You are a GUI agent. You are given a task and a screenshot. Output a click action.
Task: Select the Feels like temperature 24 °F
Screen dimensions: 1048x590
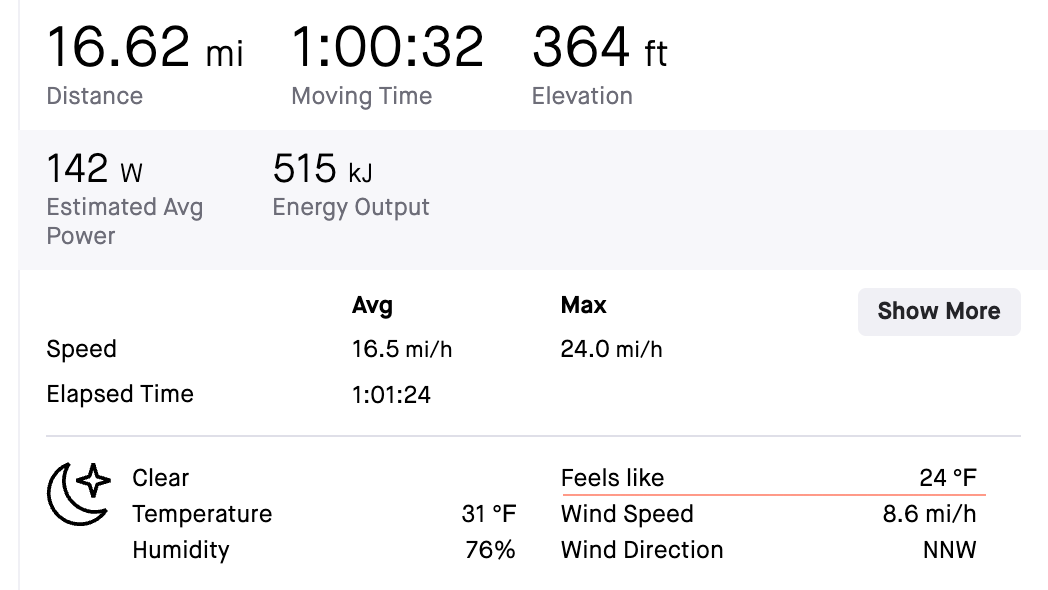(x=945, y=477)
